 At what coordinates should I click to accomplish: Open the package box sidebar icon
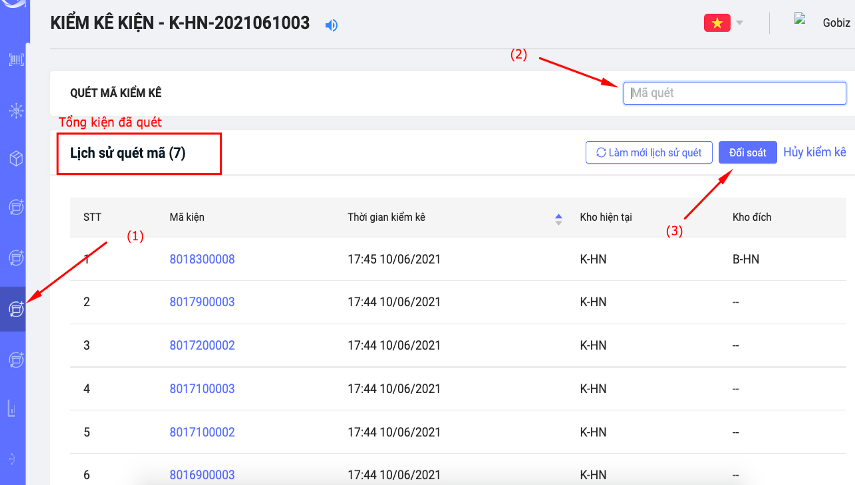point(15,159)
